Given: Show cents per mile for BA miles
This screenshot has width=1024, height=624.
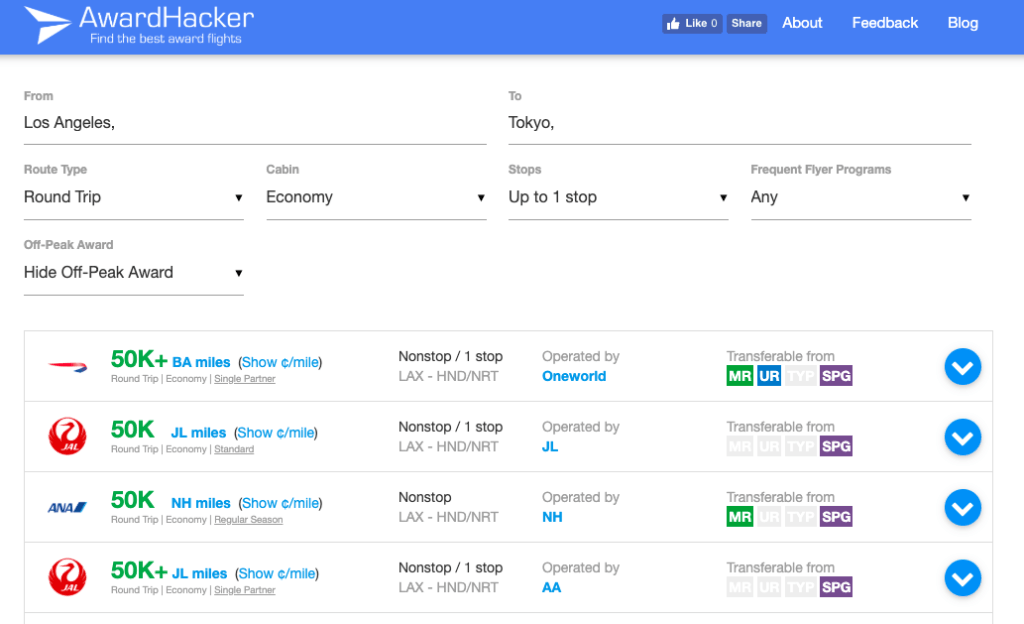Looking at the screenshot, I should coord(280,362).
